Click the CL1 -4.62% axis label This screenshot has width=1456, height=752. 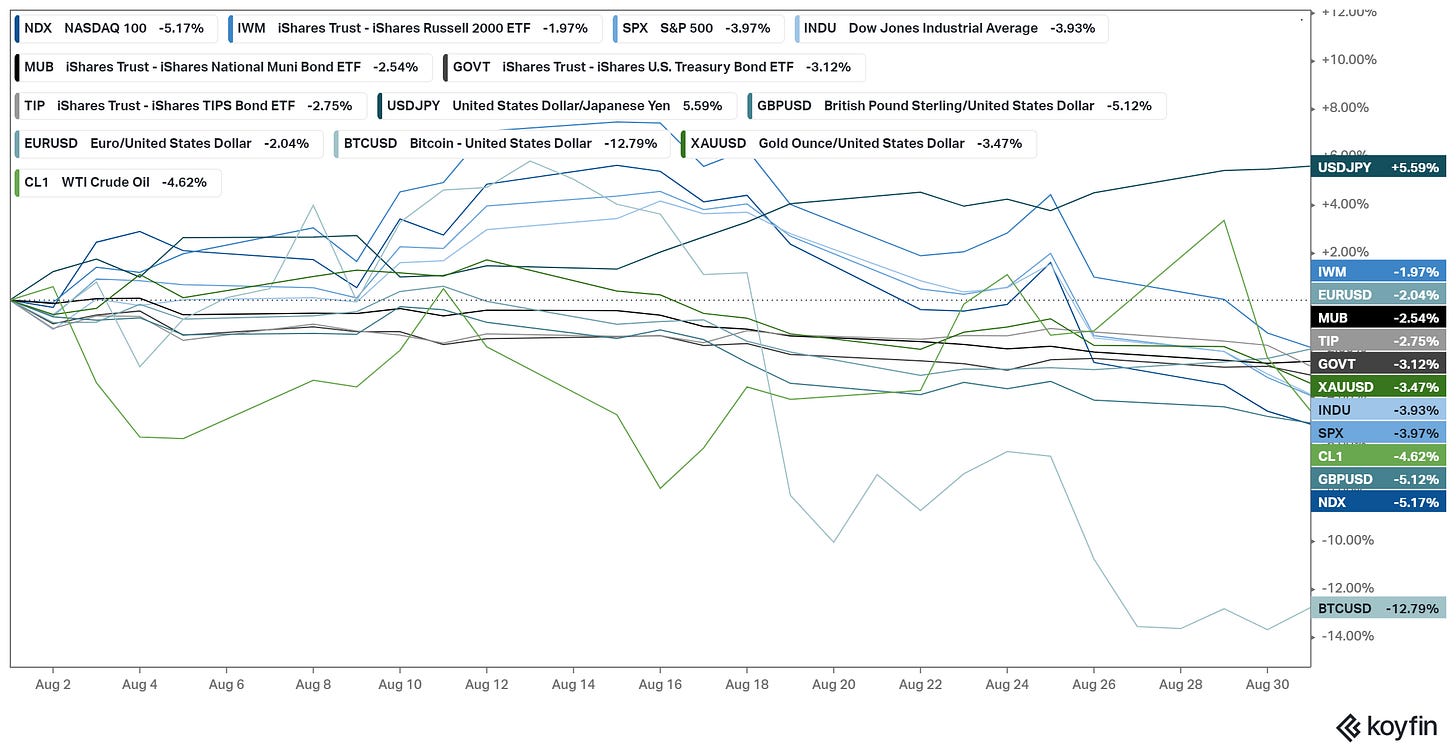click(1377, 456)
